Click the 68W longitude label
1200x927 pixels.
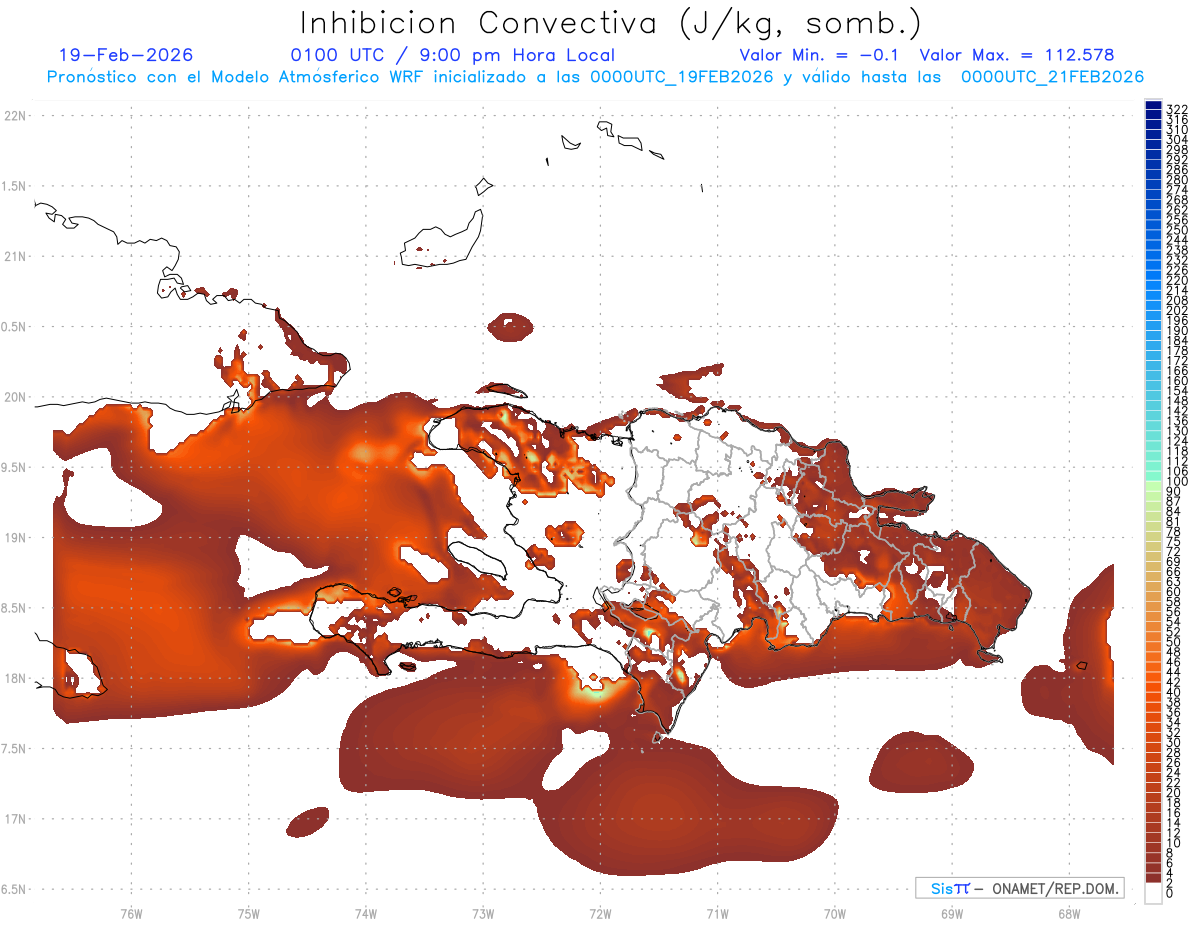pos(1068,913)
